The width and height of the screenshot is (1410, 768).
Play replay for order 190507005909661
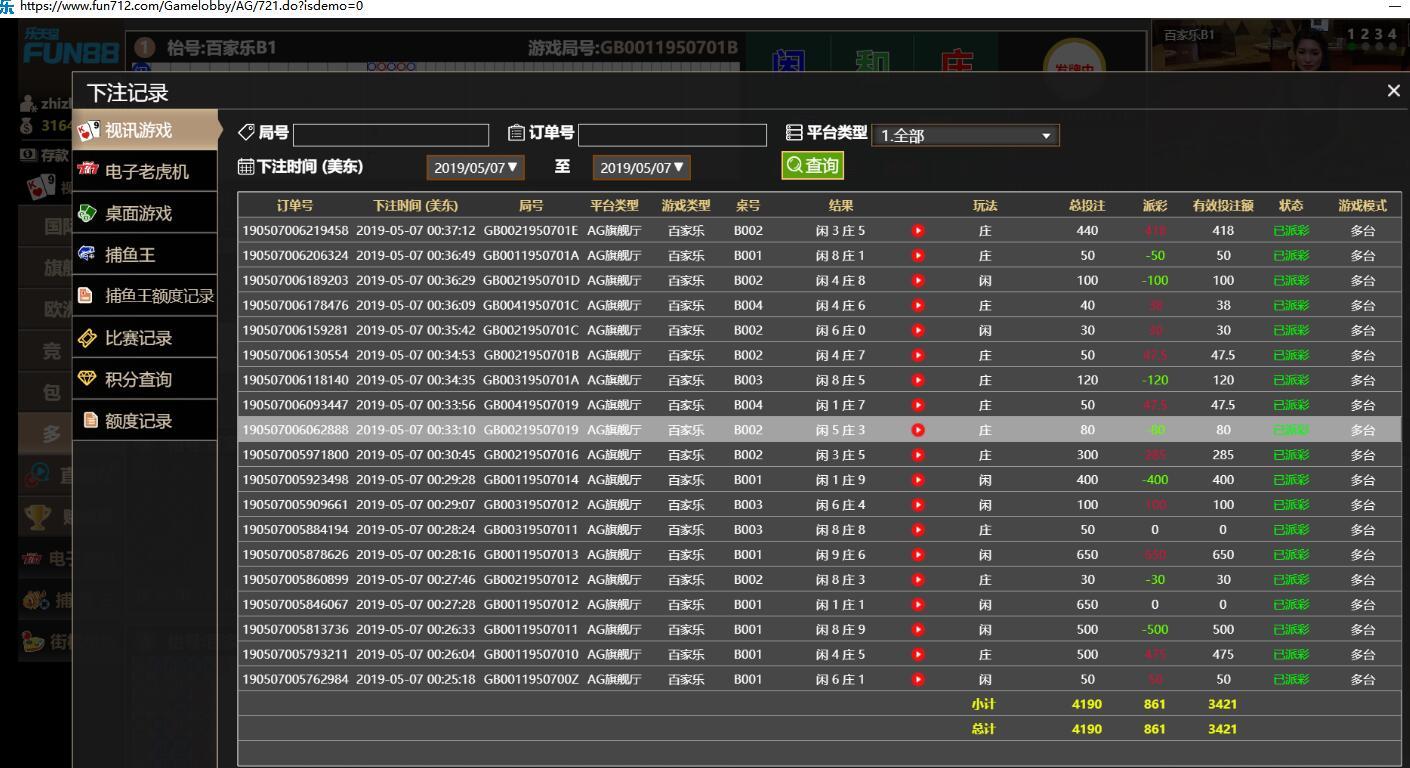point(918,505)
